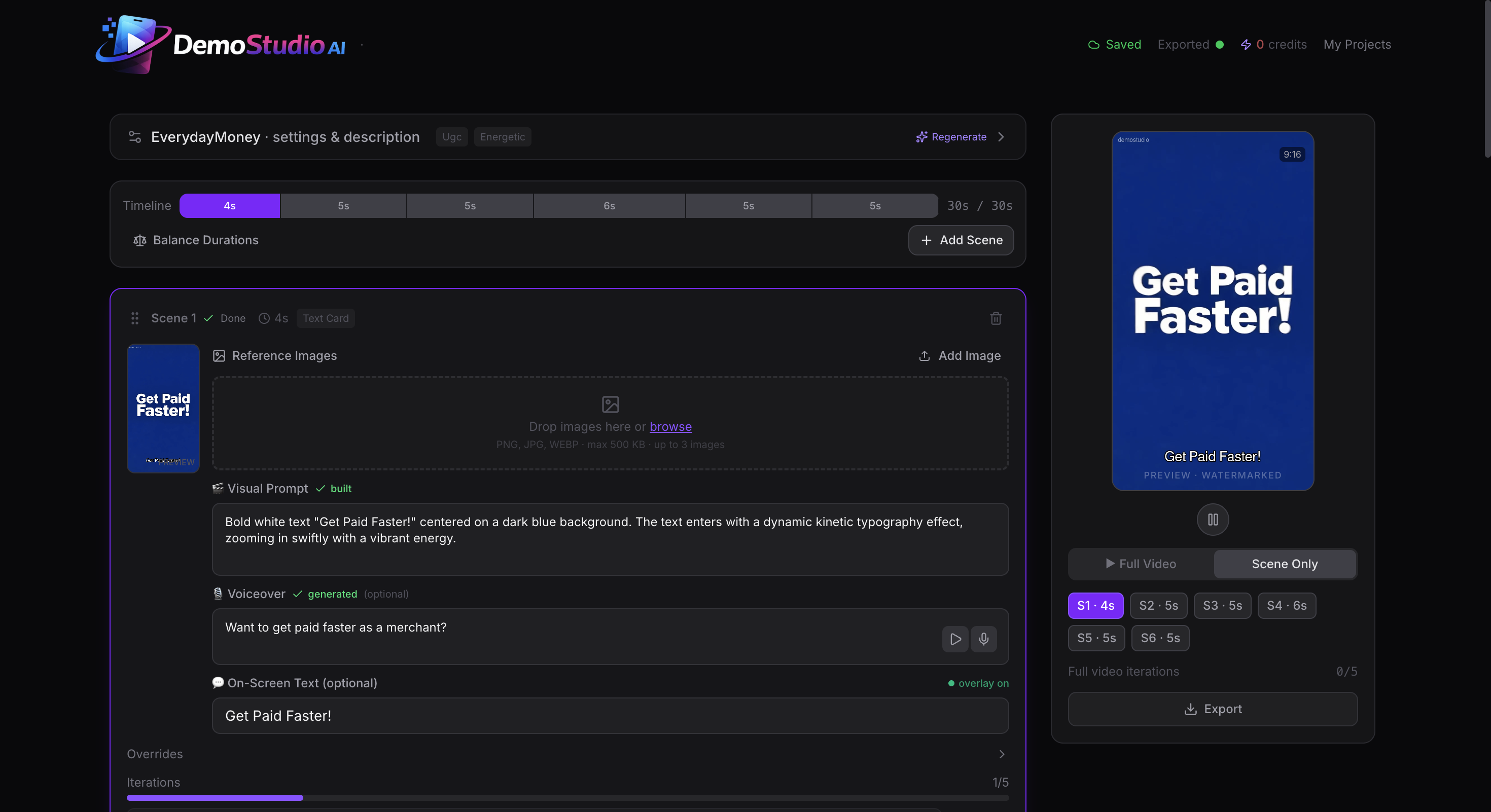The height and width of the screenshot is (812, 1491).
Task: Pause the video preview playback
Action: click(1213, 520)
